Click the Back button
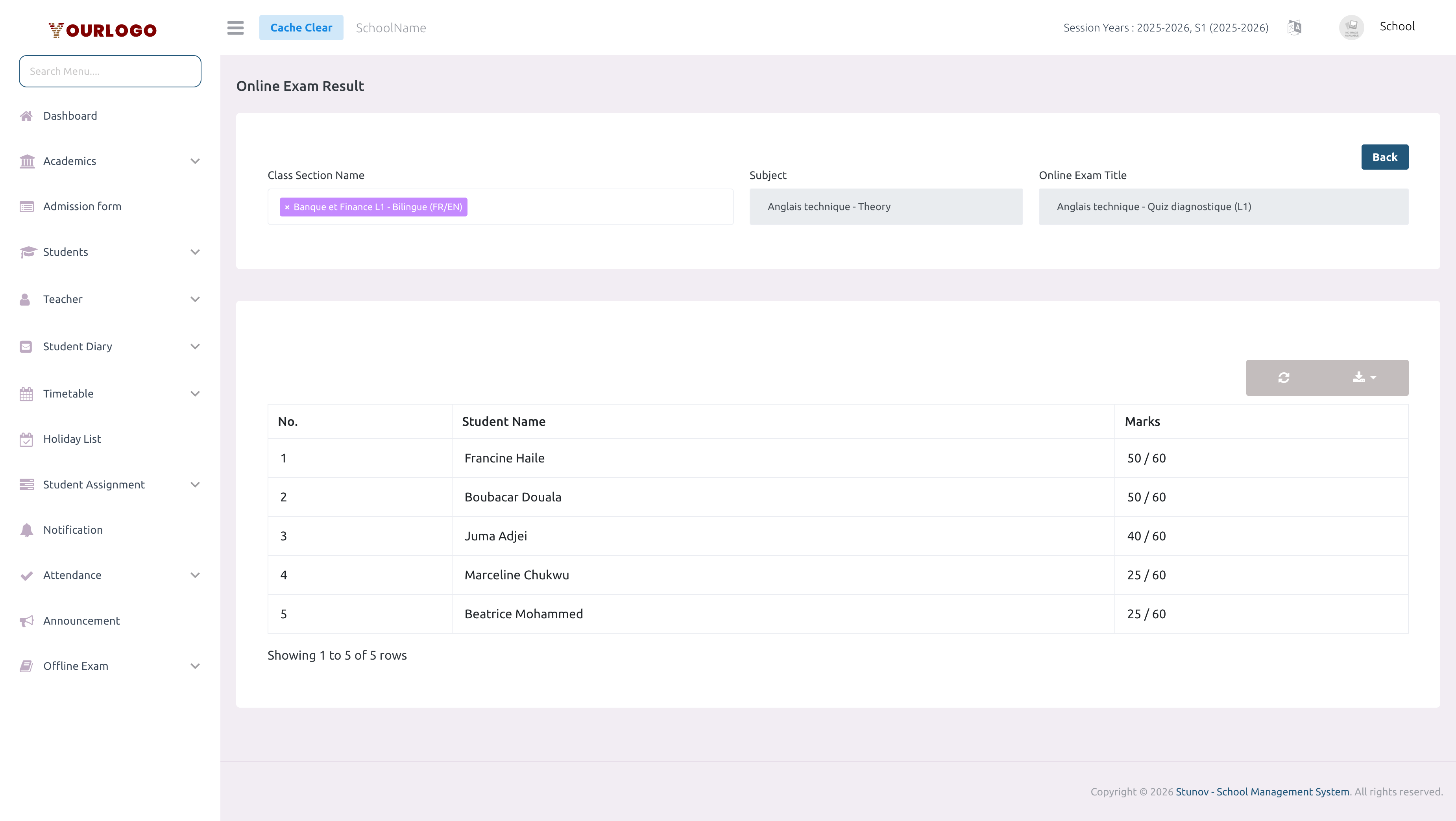This screenshot has height=821, width=1456. tap(1384, 157)
